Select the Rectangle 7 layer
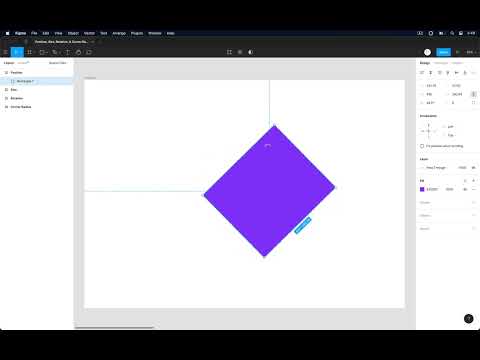Screen dimensions: 480x360 37,81
